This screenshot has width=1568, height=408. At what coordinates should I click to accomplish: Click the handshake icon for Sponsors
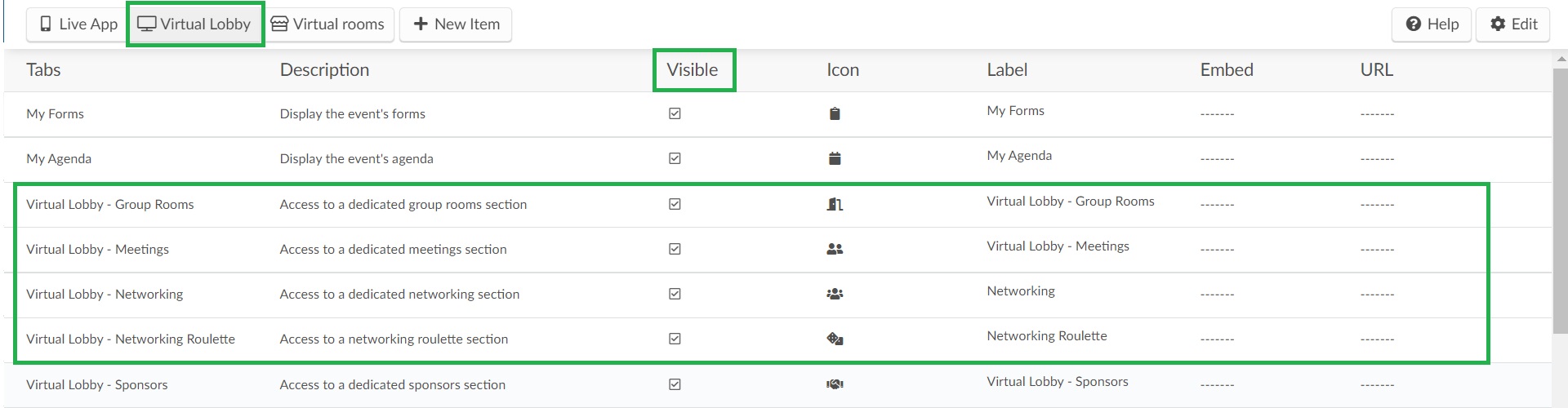835,384
